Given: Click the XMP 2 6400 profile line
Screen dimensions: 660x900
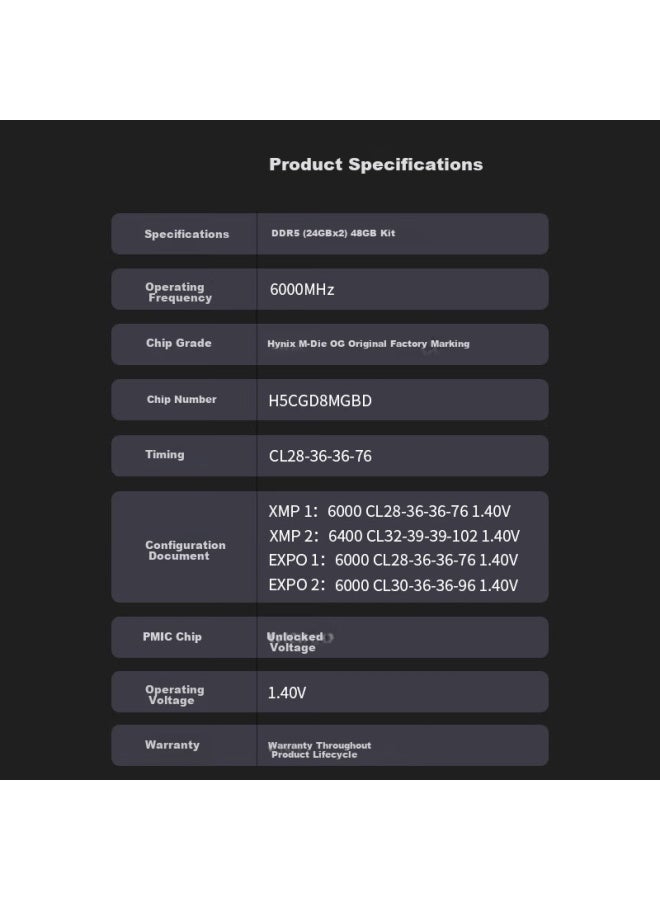Looking at the screenshot, I should [x=394, y=536].
